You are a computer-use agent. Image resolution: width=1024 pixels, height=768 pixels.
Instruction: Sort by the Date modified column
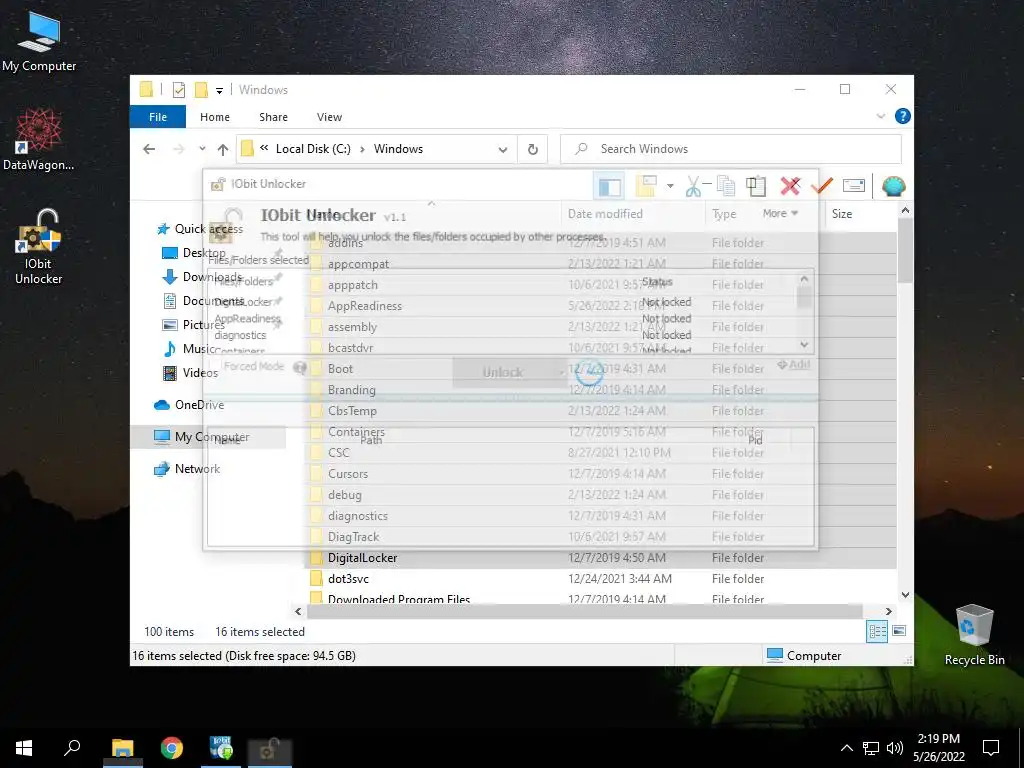pyautogui.click(x=605, y=214)
